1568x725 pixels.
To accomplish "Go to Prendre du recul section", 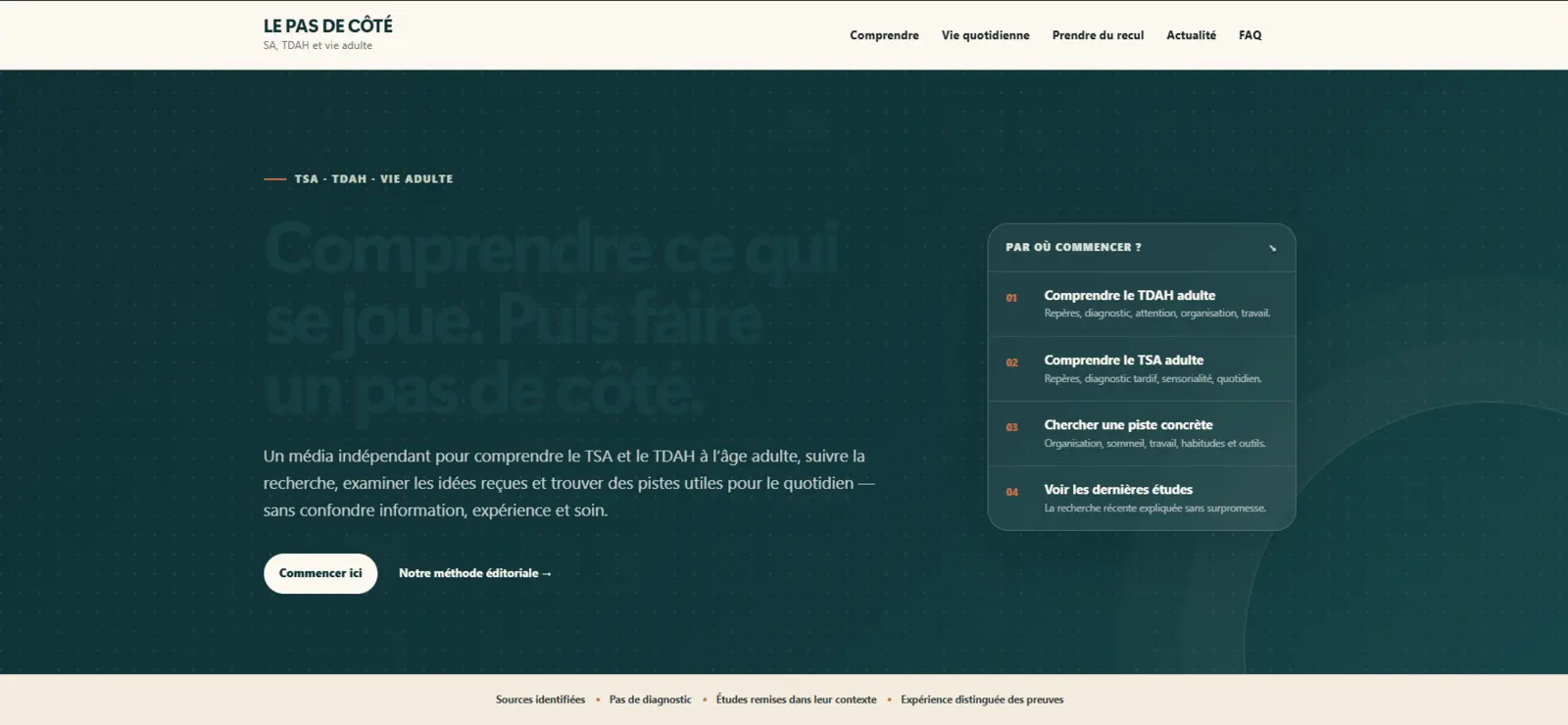I will [1098, 35].
